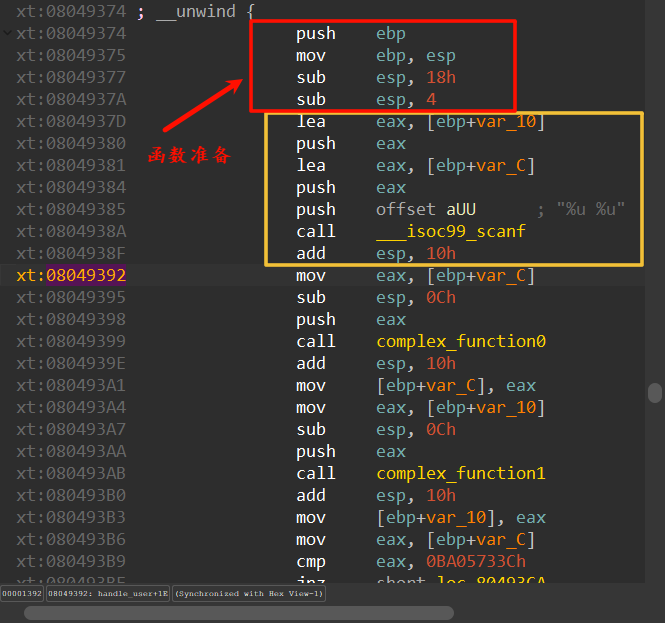Click the horizontal scrollbar thumb at bottom

(x=239, y=612)
